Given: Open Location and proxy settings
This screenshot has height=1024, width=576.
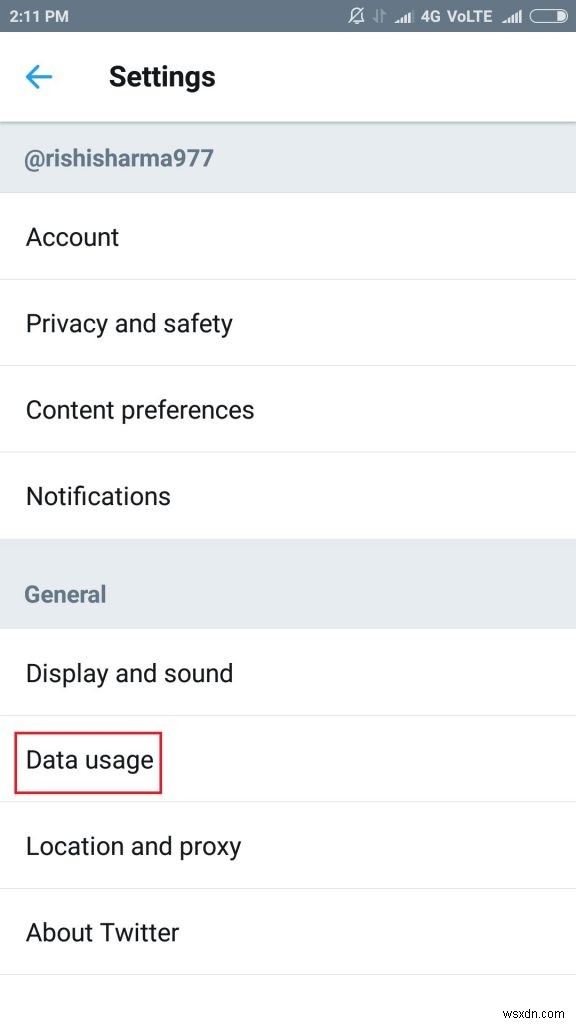Looking at the screenshot, I should point(133,846).
